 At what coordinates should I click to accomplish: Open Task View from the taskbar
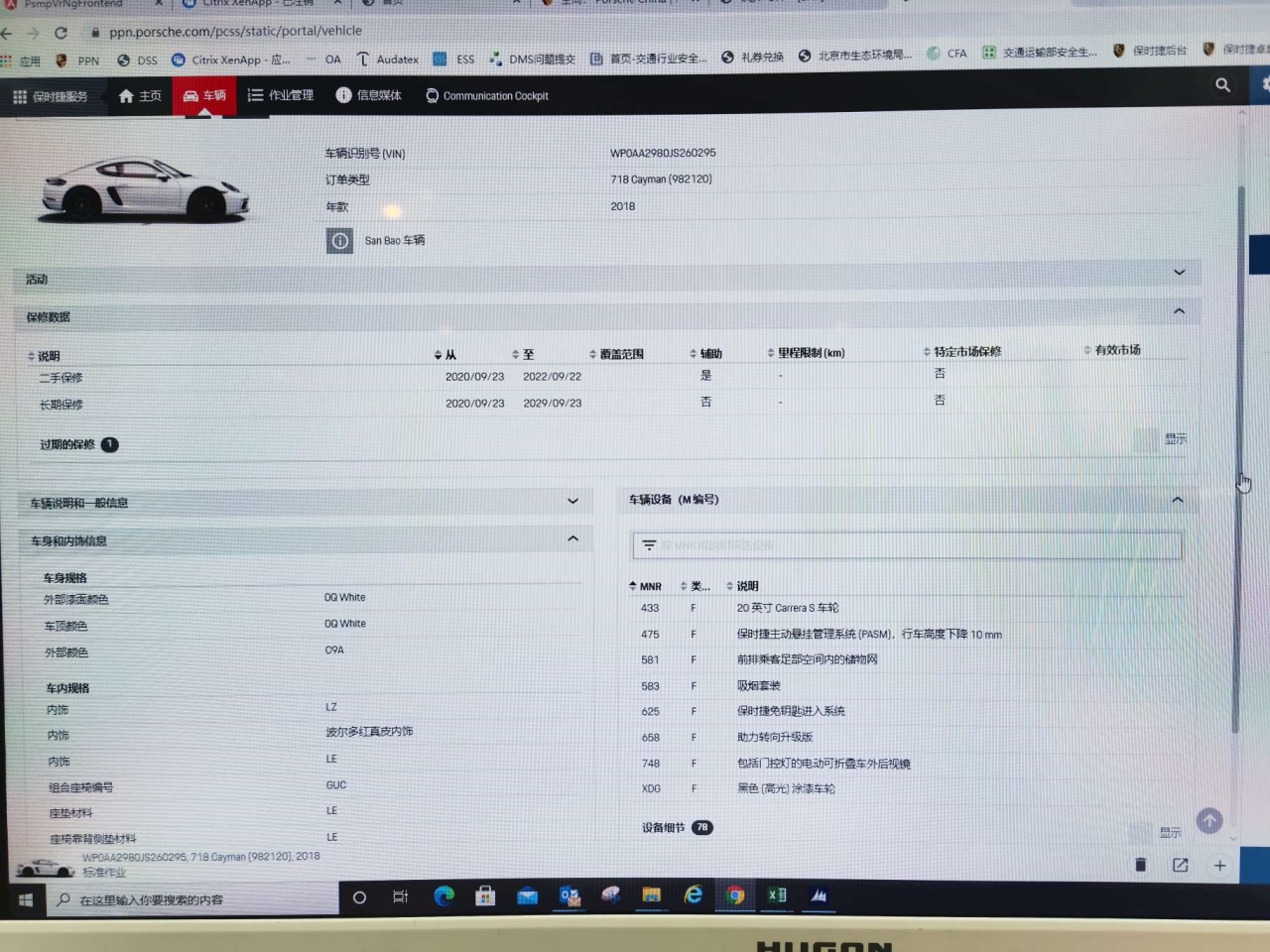tap(400, 897)
